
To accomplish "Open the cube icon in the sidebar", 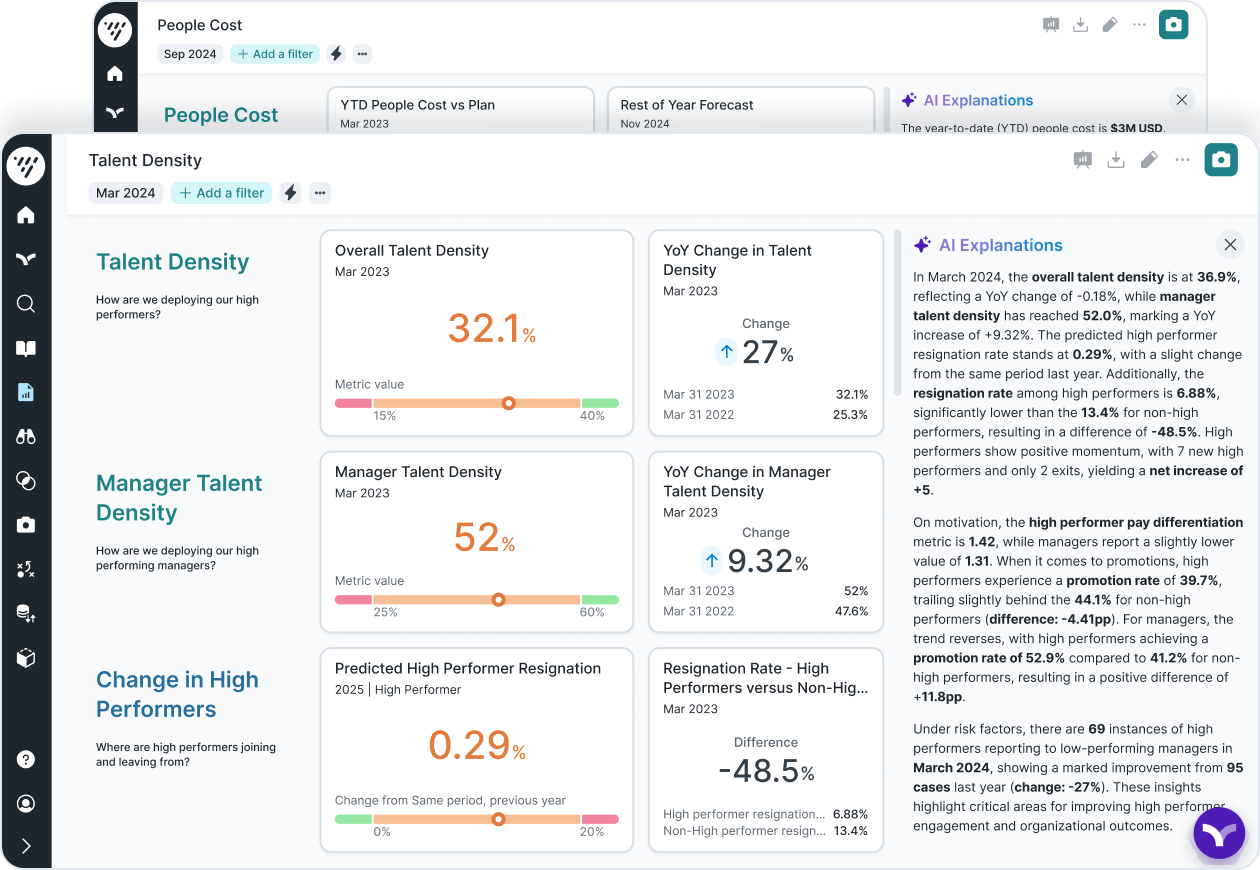I will [26, 658].
